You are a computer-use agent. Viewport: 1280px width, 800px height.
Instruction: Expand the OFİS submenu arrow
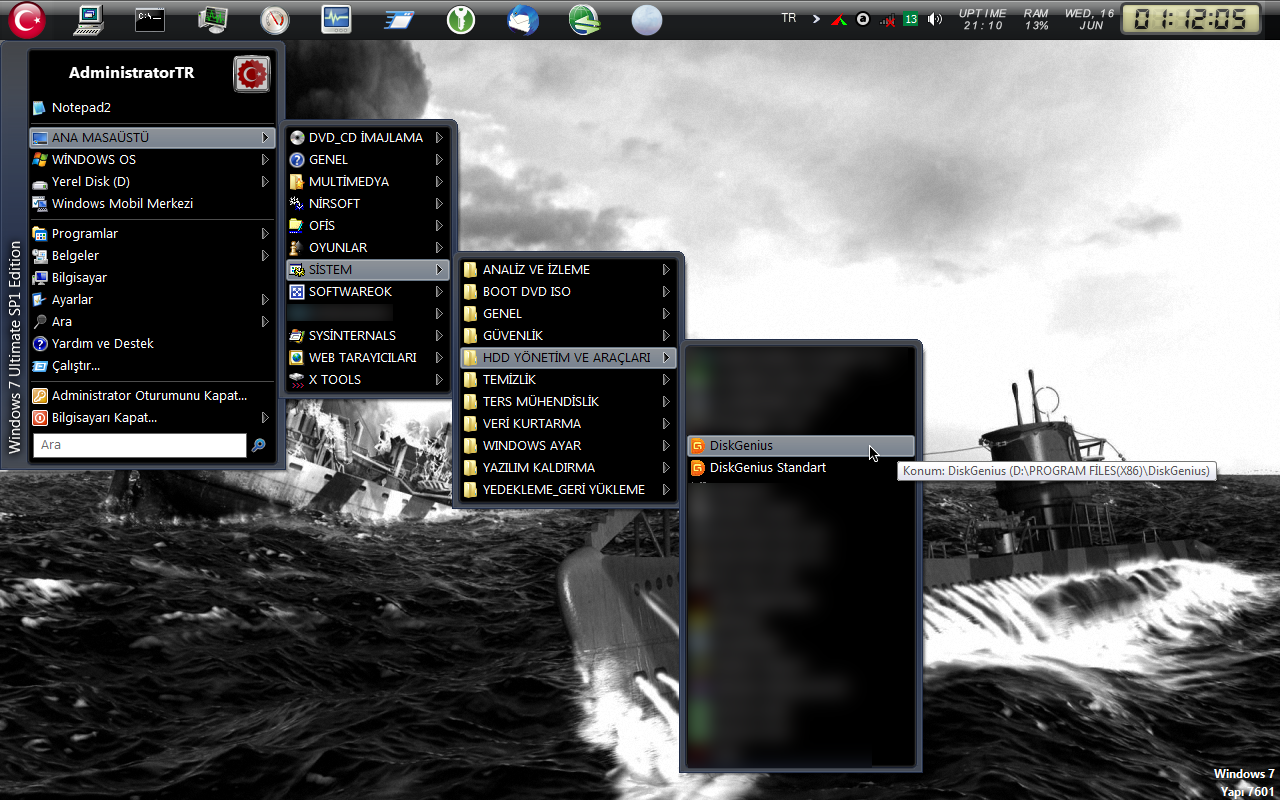439,225
